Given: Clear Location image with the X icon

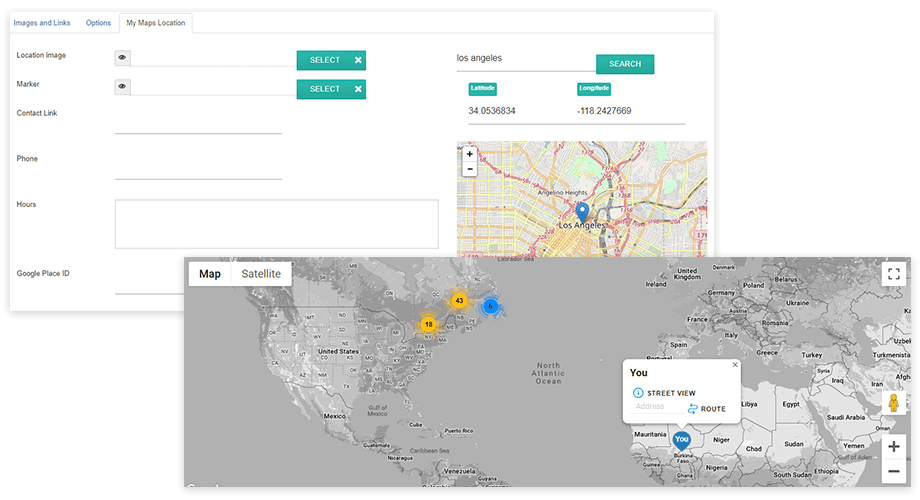Looking at the screenshot, I should tap(358, 60).
